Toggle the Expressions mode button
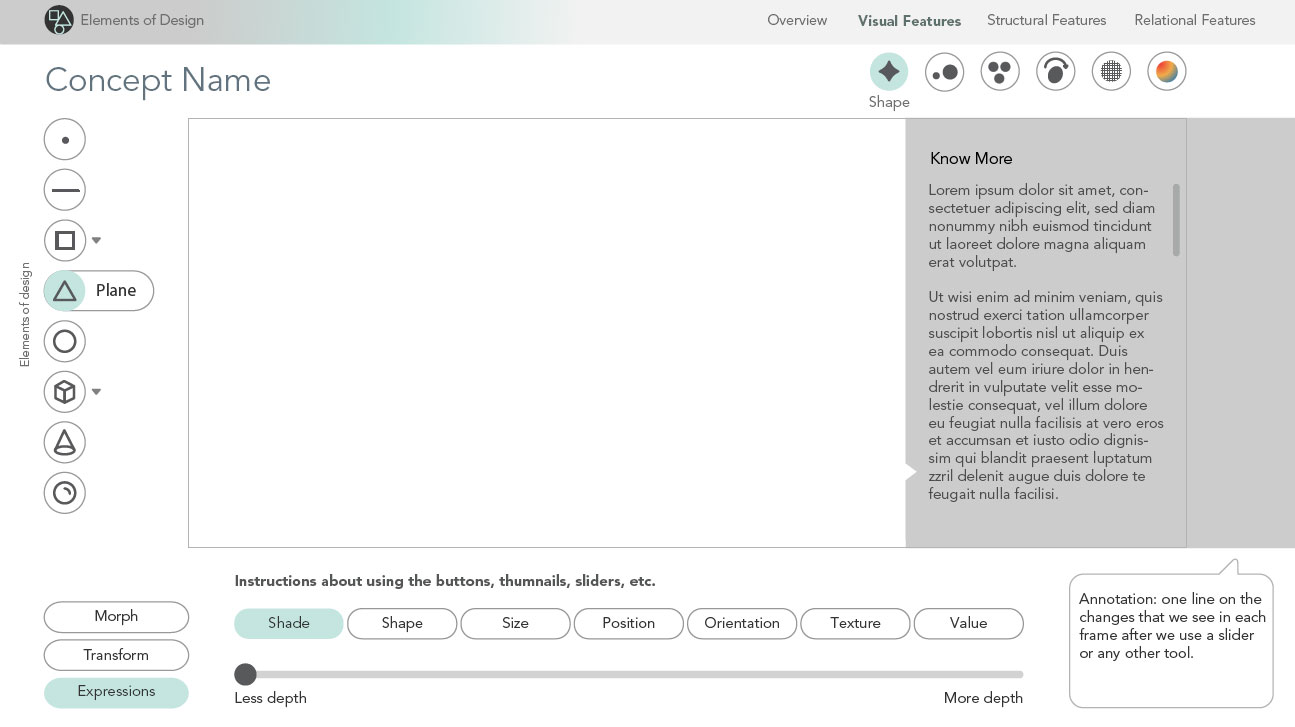The width and height of the screenshot is (1295, 727). 116,692
